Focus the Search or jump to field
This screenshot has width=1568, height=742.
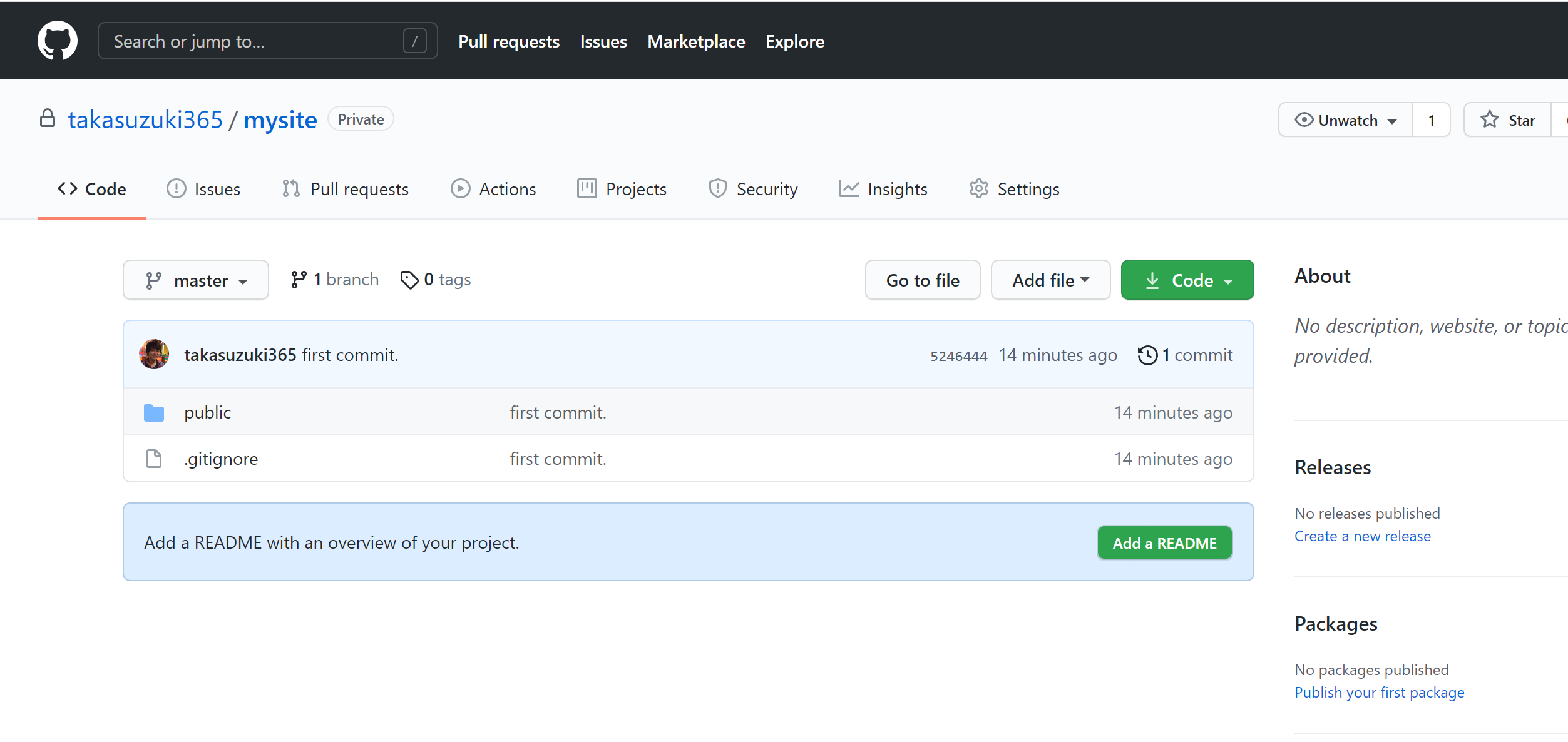coord(268,41)
